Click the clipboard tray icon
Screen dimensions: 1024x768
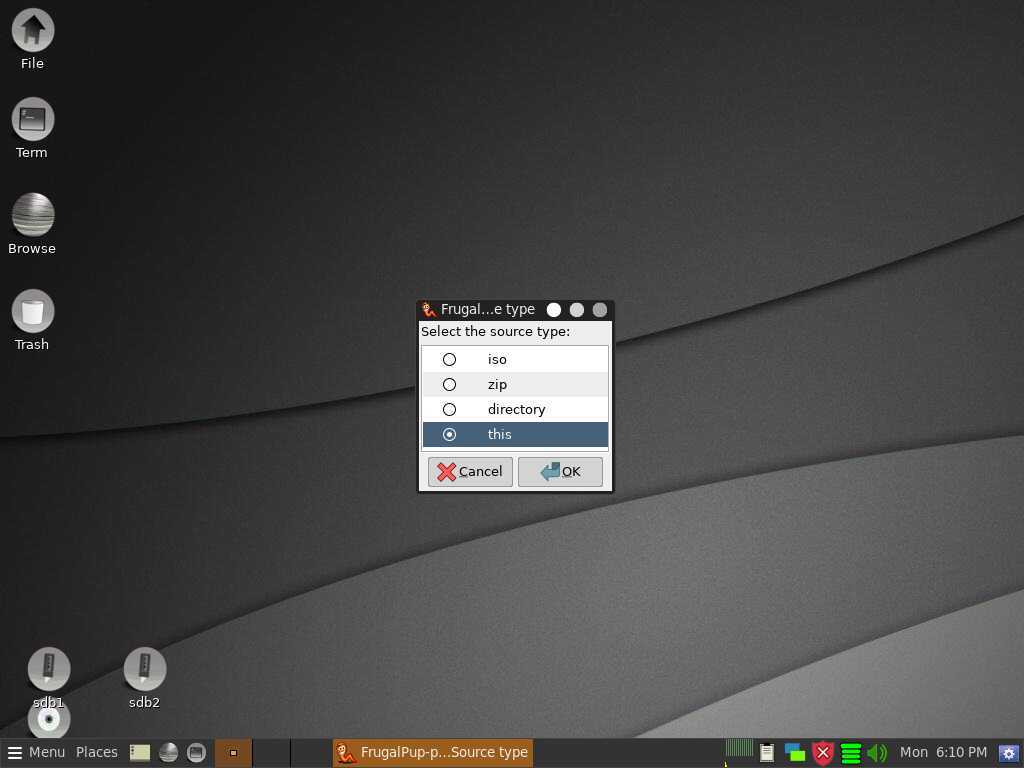pos(767,753)
